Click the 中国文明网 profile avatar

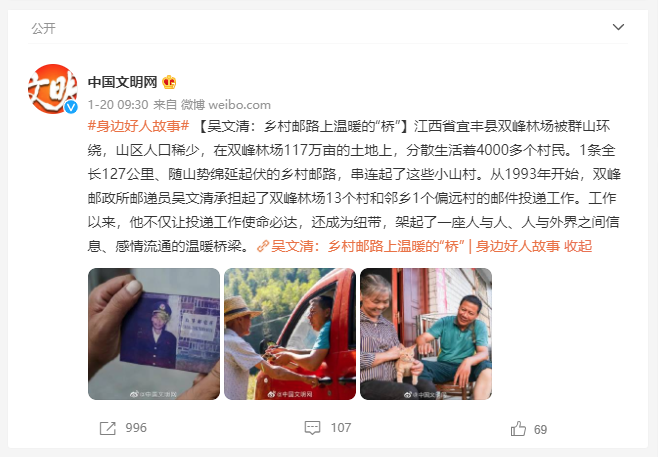tap(53, 89)
